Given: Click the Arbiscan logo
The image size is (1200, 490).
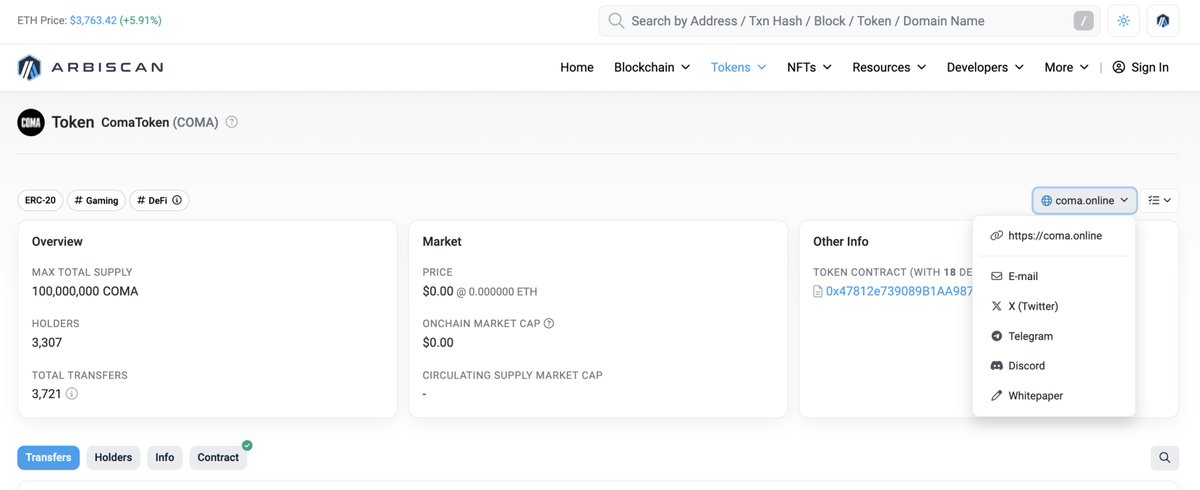Looking at the screenshot, I should [x=90, y=67].
